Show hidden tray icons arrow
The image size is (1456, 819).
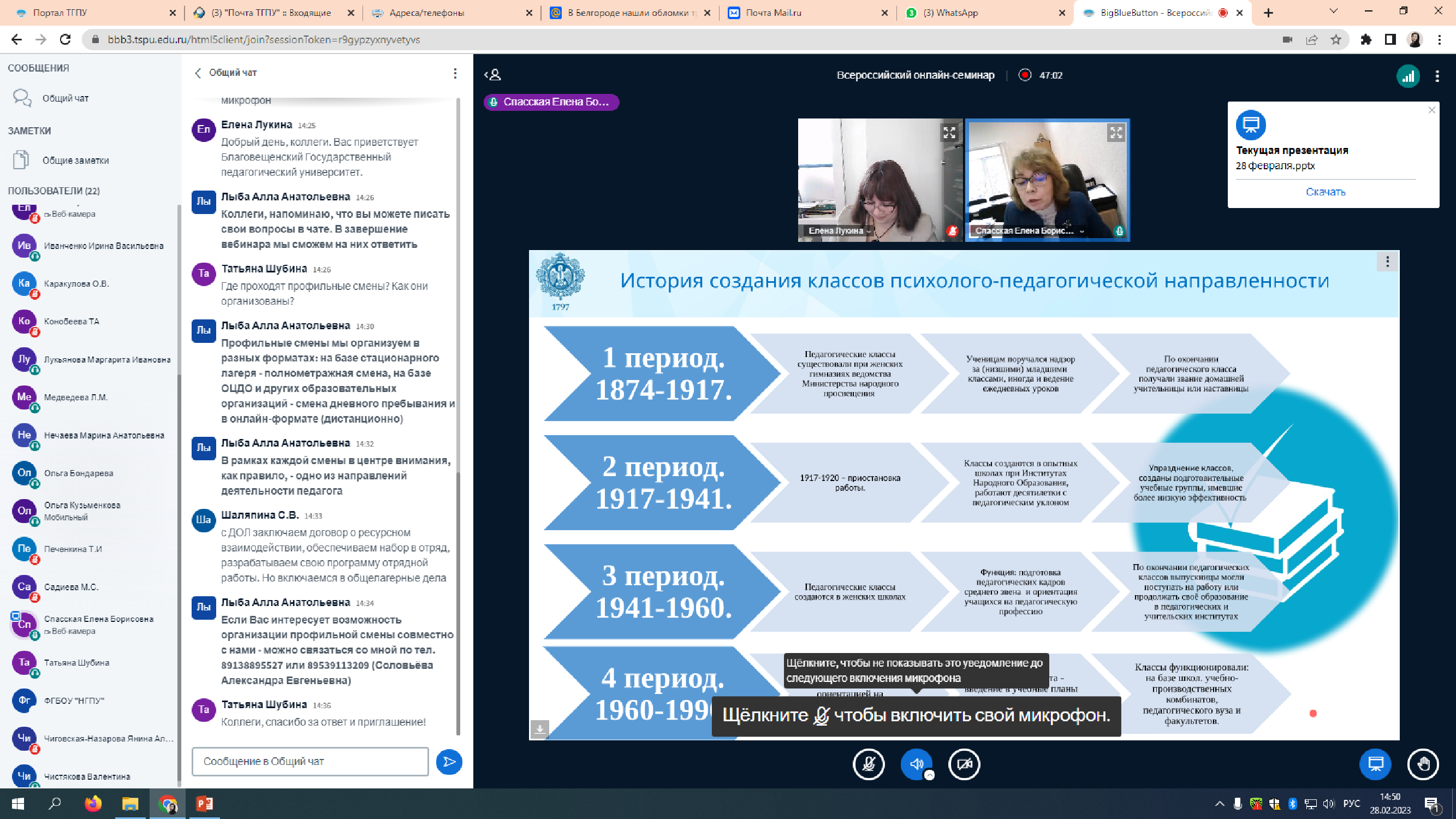tap(1219, 803)
